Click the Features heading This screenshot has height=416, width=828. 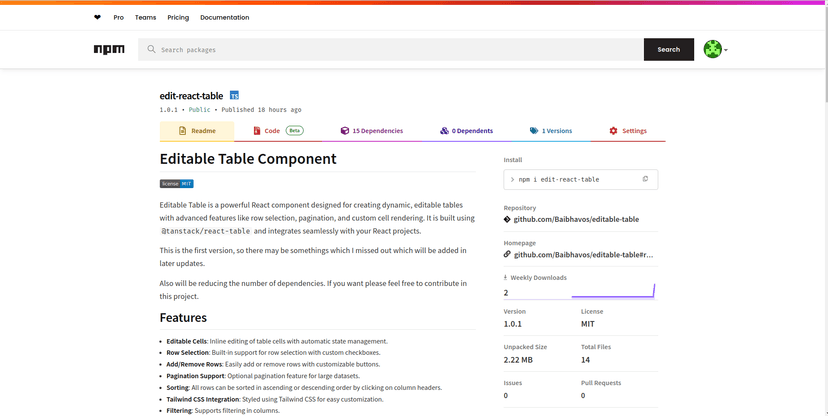point(183,318)
